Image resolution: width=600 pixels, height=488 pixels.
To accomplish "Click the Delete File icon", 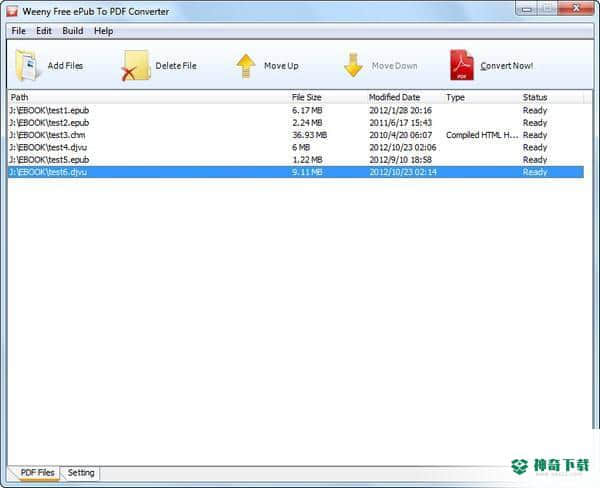I will [x=135, y=65].
